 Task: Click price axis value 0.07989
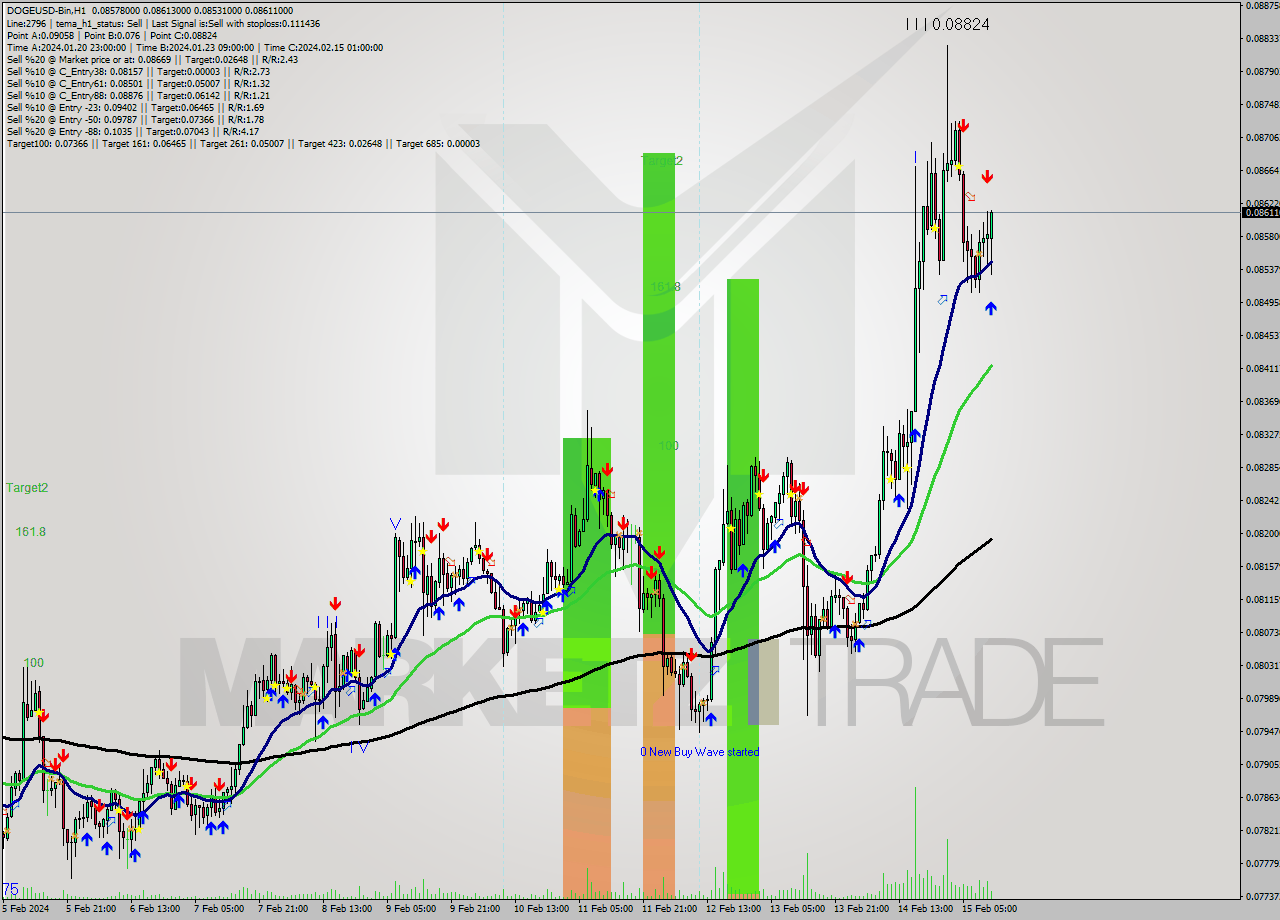1262,698
